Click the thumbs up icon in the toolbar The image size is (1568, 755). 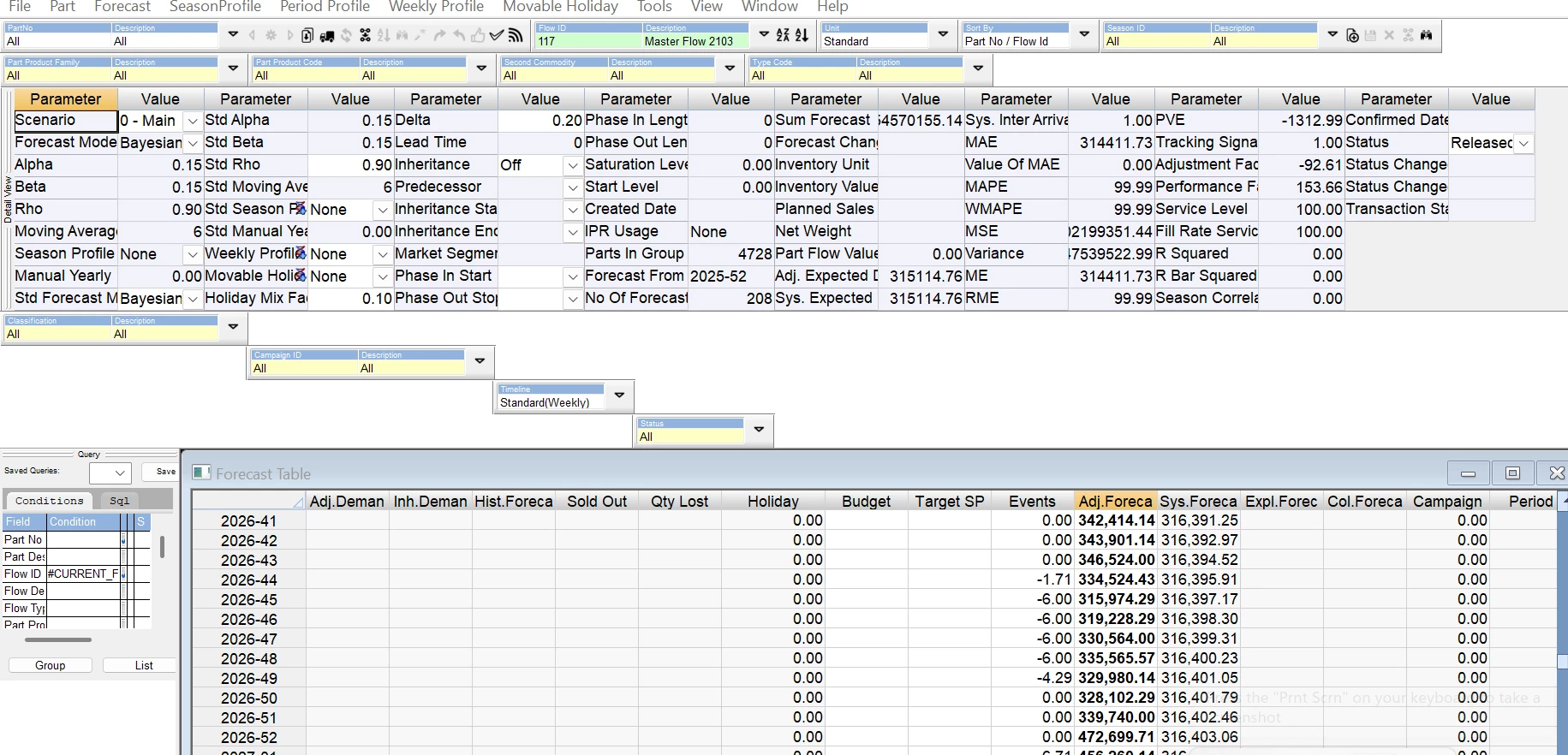point(477,35)
